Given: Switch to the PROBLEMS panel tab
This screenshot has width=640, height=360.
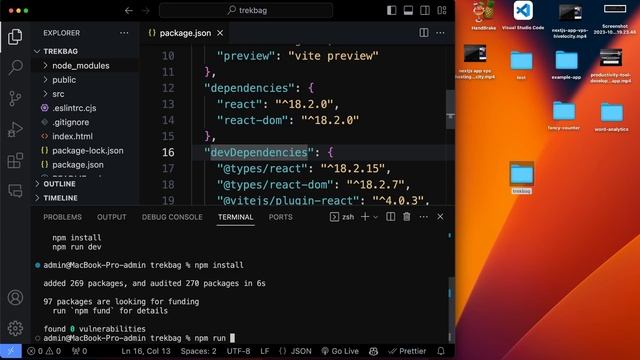Looking at the screenshot, I should click(x=62, y=217).
